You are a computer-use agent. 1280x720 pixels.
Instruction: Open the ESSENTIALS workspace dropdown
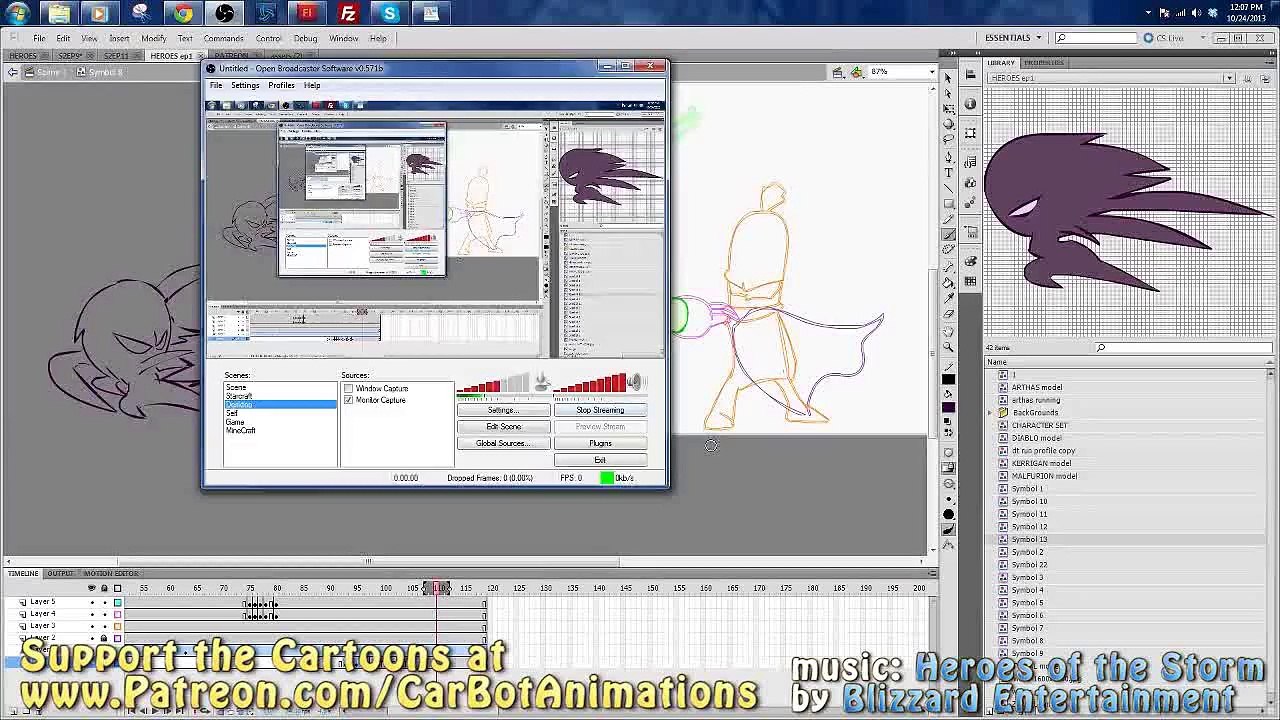click(1013, 38)
